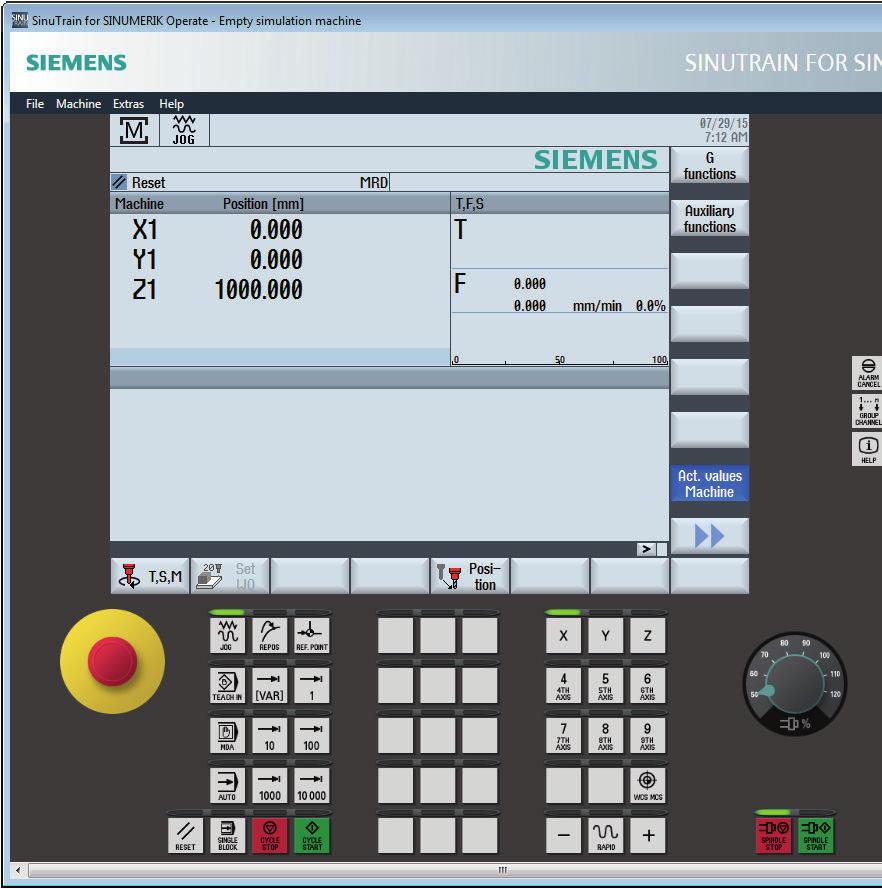
Task: Click the spindle override rotary dial
Action: [x=795, y=683]
